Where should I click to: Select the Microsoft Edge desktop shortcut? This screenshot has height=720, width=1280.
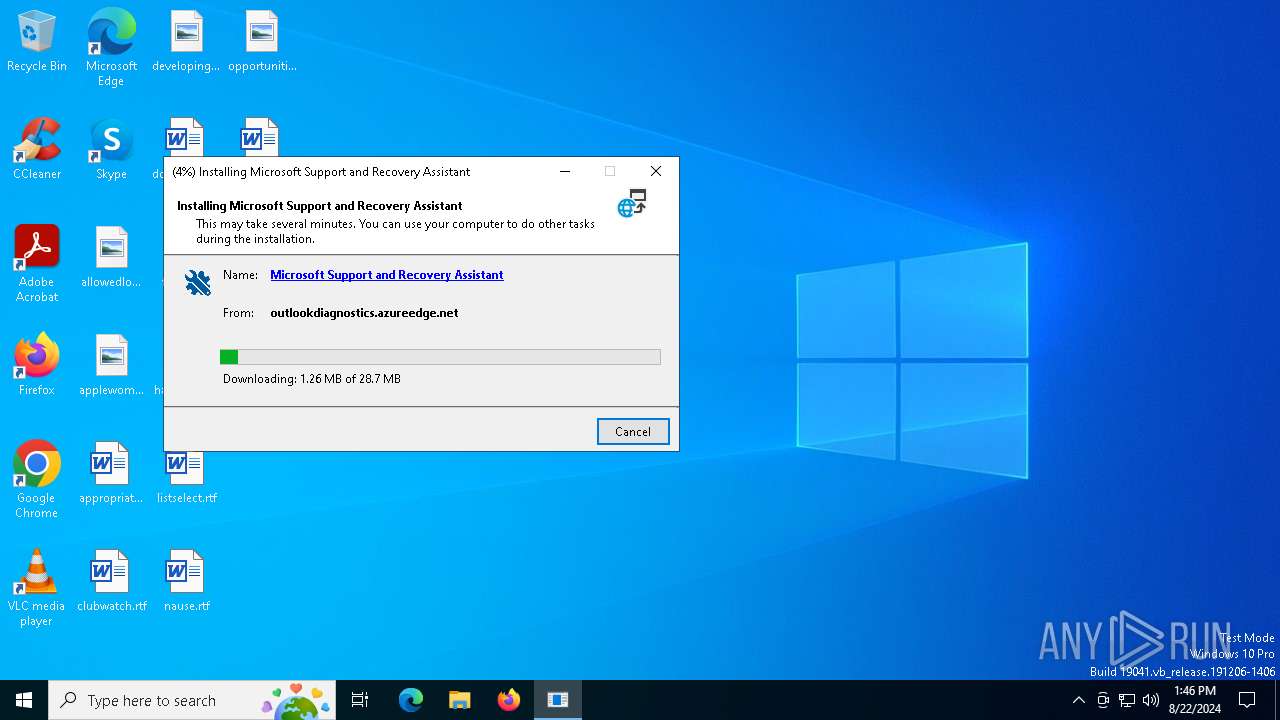(111, 48)
